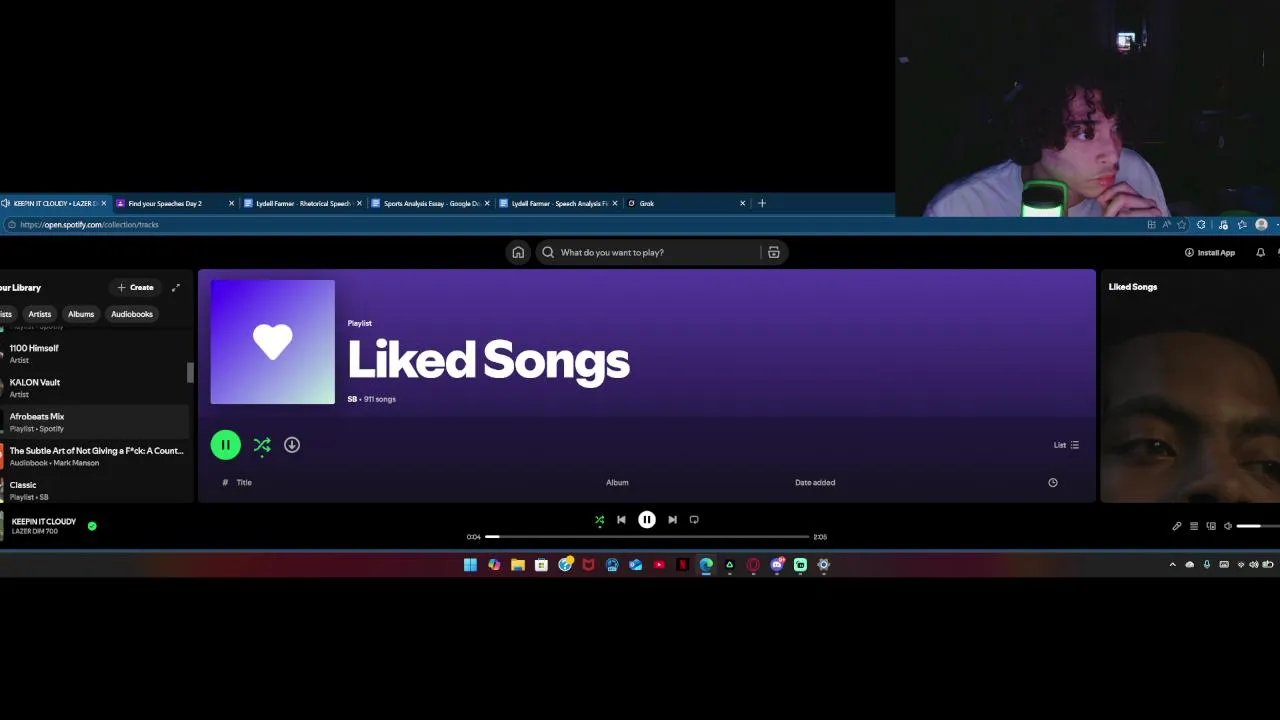Open the YouTube icon in the taskbar
Screen dimensions: 1280x720
659,565
